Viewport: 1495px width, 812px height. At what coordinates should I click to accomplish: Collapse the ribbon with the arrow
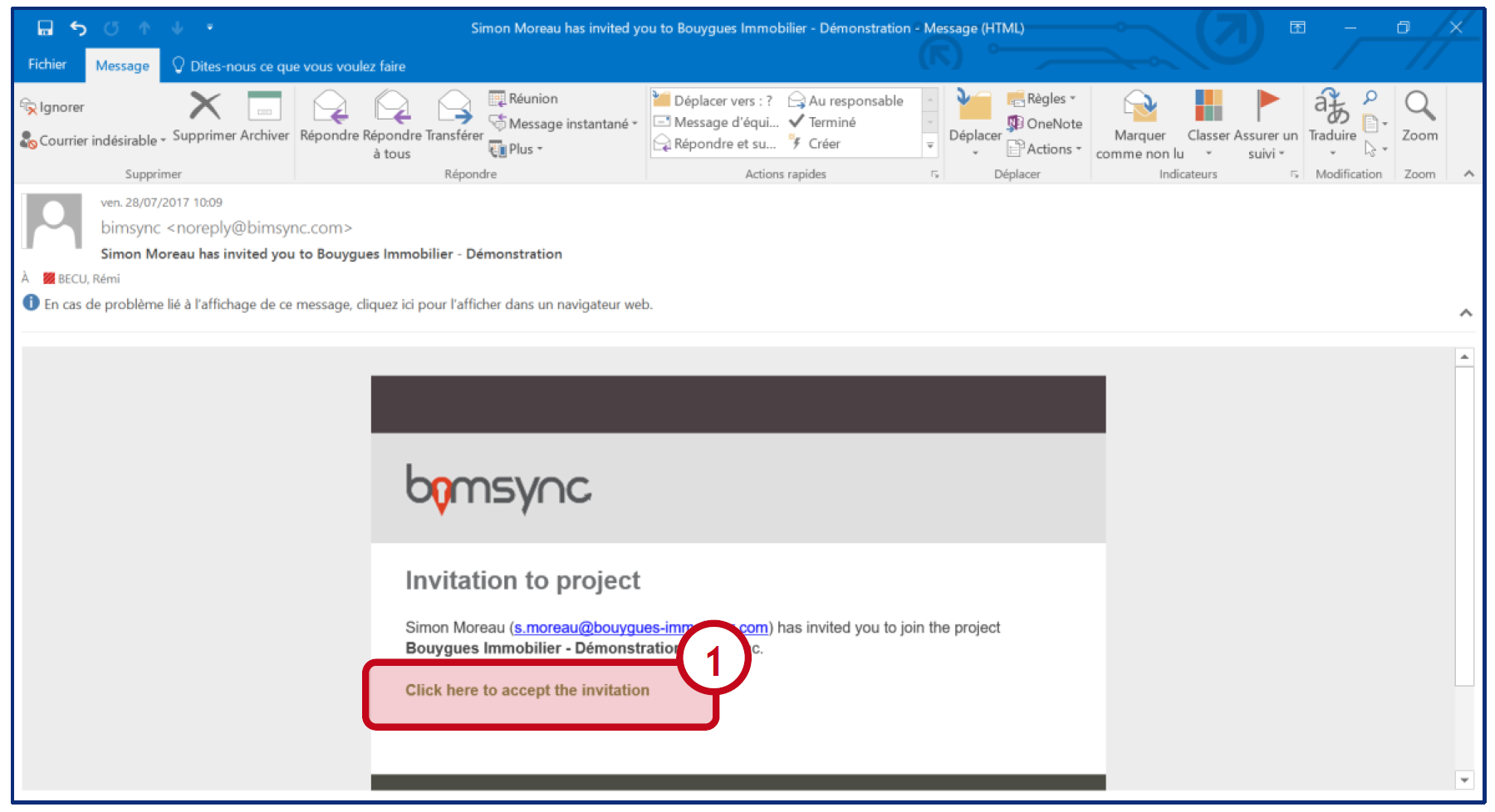[1468, 174]
